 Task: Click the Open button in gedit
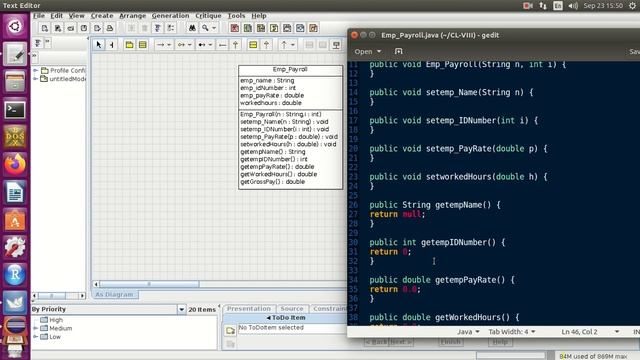pos(363,51)
